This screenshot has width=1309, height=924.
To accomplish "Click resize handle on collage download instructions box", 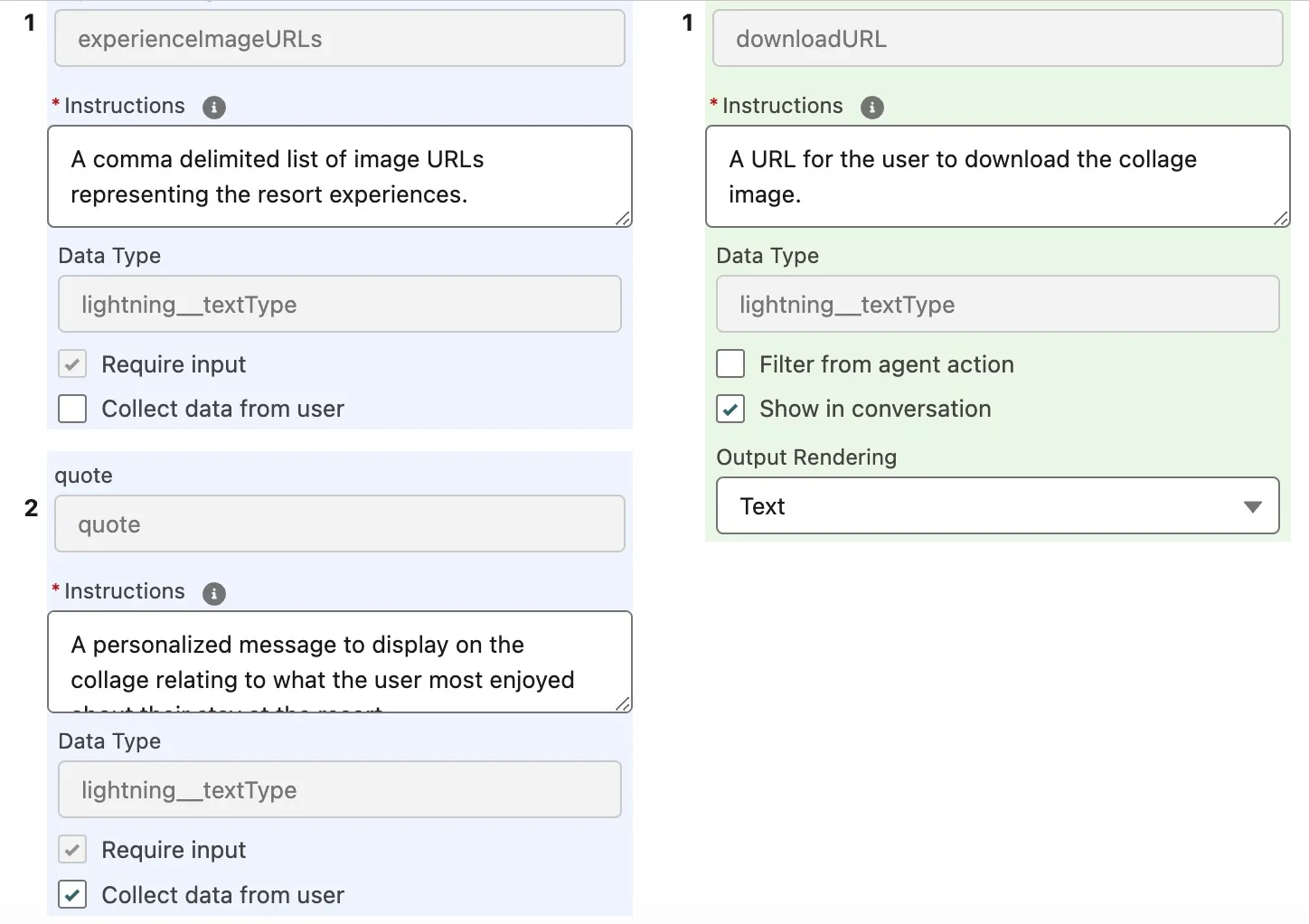I will click(1281, 218).
